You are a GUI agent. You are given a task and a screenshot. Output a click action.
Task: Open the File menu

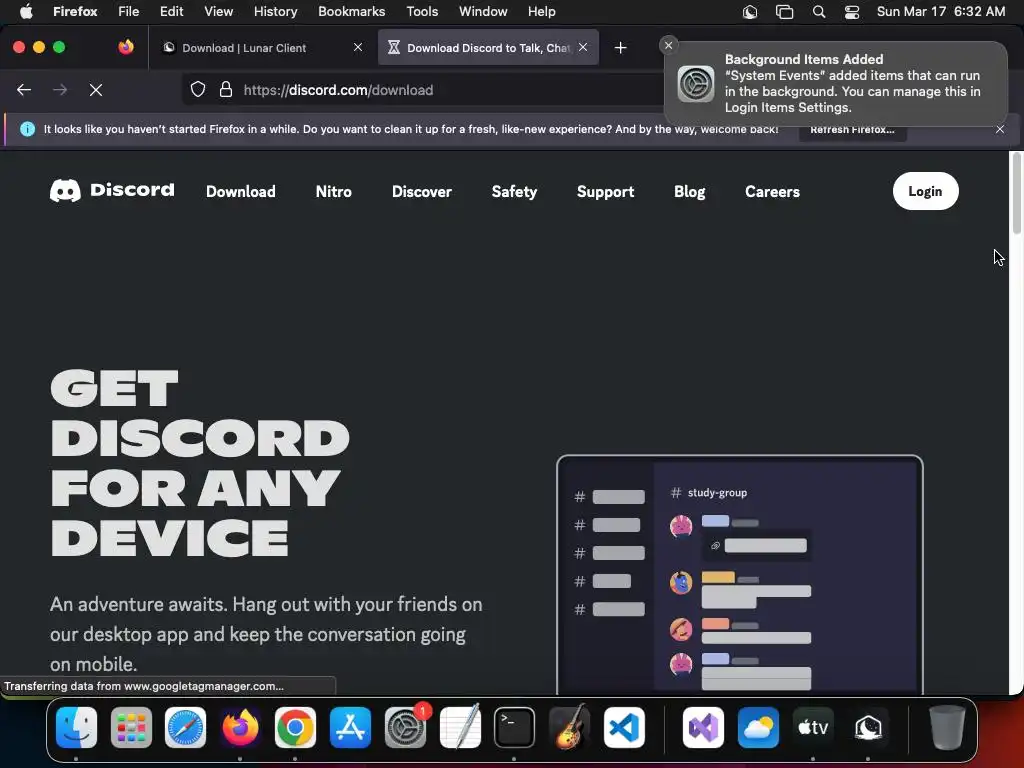click(129, 11)
